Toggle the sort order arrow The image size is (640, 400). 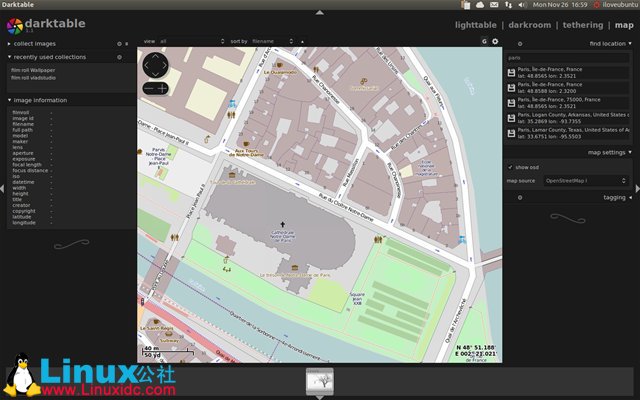point(302,42)
